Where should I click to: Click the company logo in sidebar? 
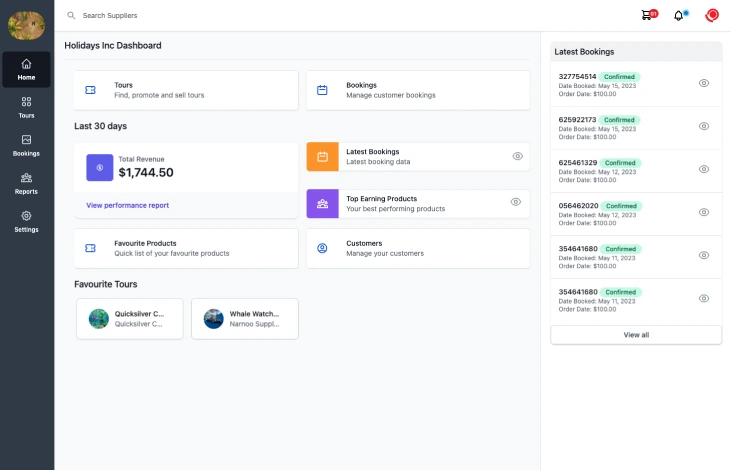(26, 25)
